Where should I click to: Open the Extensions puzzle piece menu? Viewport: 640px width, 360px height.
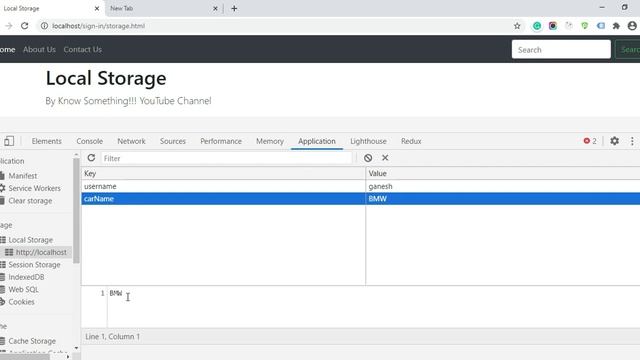[x=616, y=26]
